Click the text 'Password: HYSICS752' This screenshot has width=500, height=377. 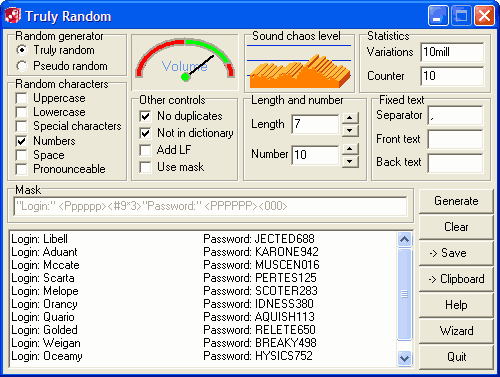pyautogui.click(x=258, y=356)
